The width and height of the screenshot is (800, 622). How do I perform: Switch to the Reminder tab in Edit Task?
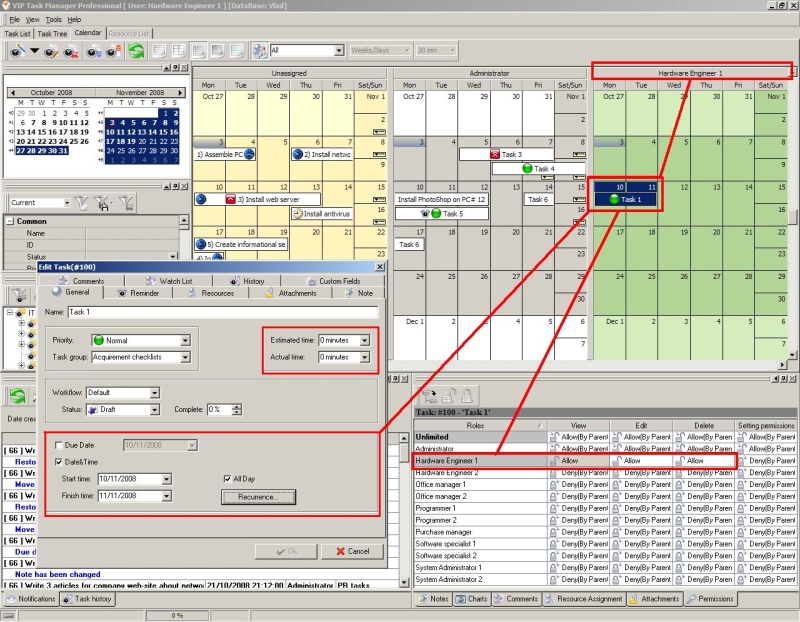139,293
